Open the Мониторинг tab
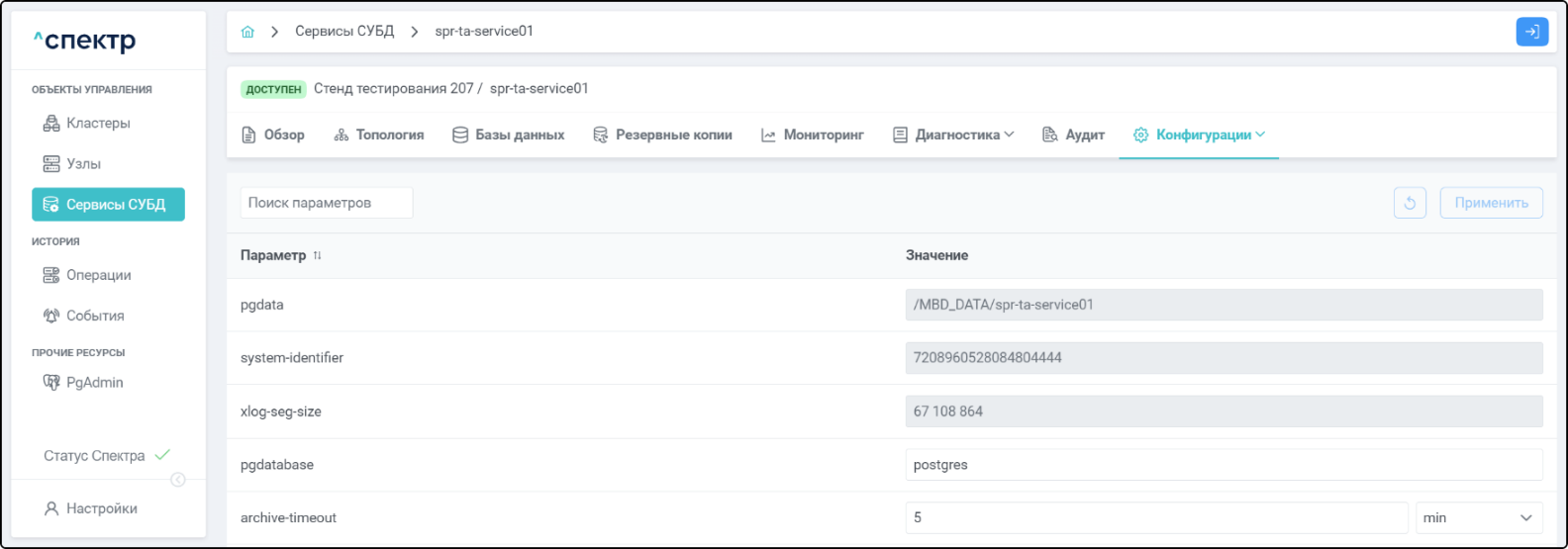This screenshot has width=1568, height=549. pyautogui.click(x=813, y=136)
